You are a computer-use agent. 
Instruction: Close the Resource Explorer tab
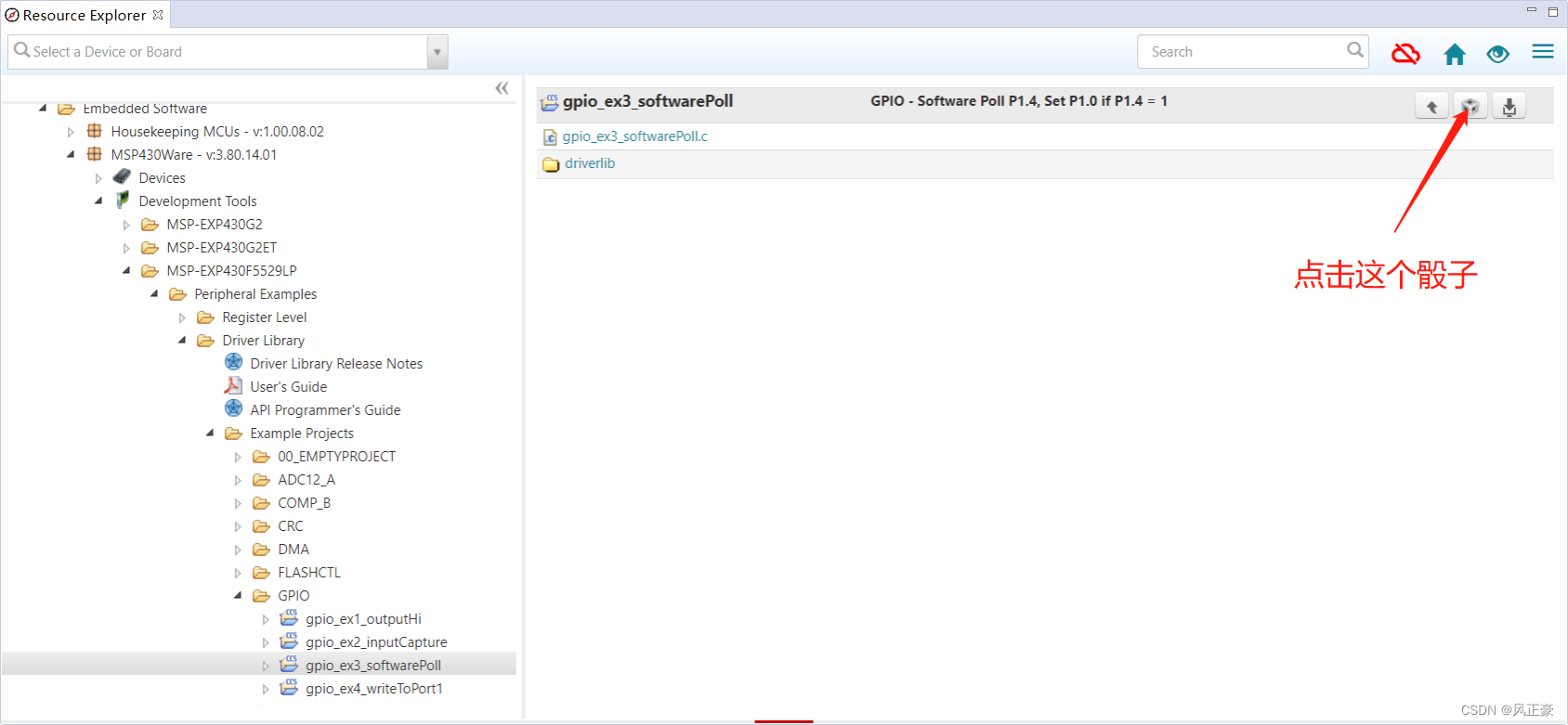(x=158, y=15)
